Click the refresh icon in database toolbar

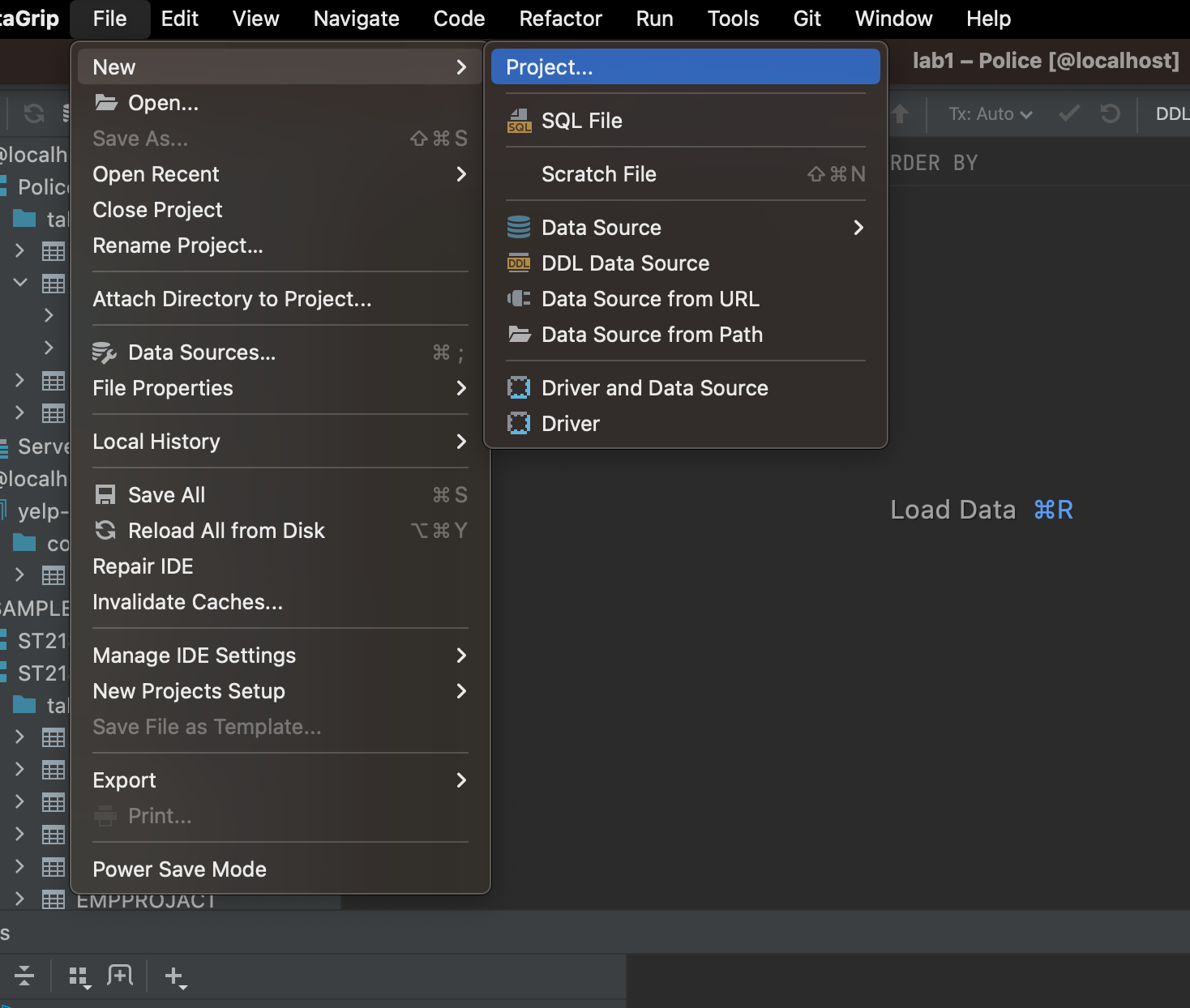click(34, 113)
